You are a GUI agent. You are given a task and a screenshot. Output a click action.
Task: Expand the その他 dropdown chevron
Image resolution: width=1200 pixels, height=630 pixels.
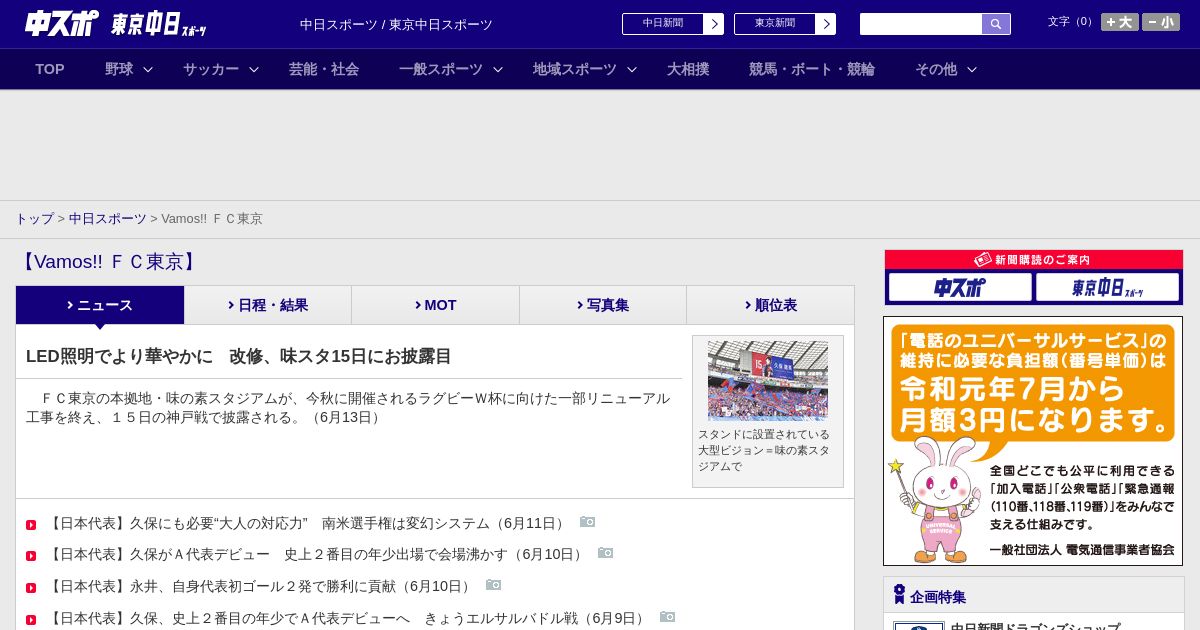pos(972,69)
